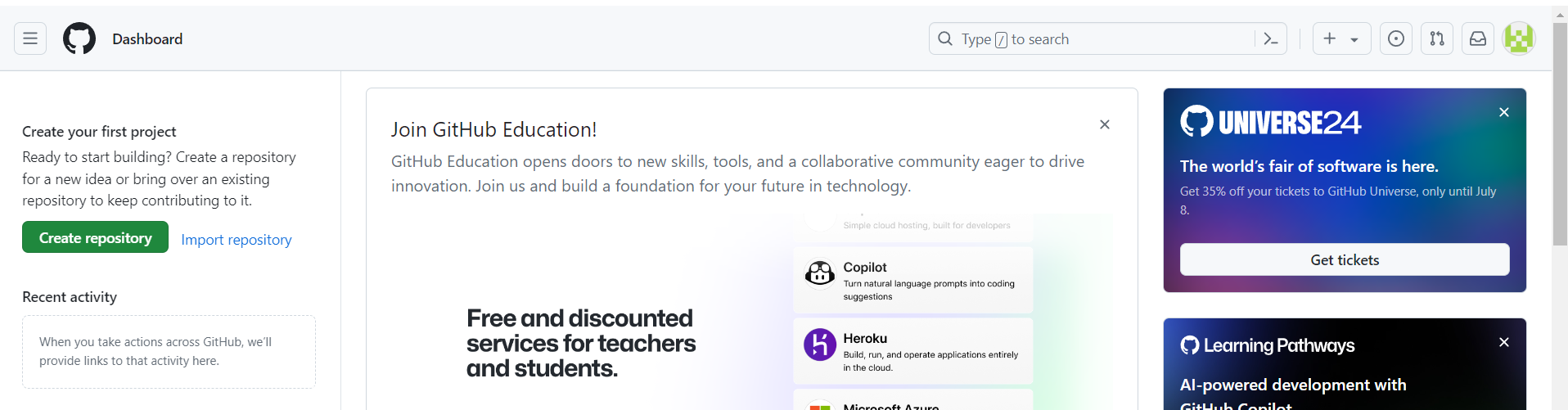Close the Universe24 promotion banner
The image size is (1568, 410).
click(1504, 112)
